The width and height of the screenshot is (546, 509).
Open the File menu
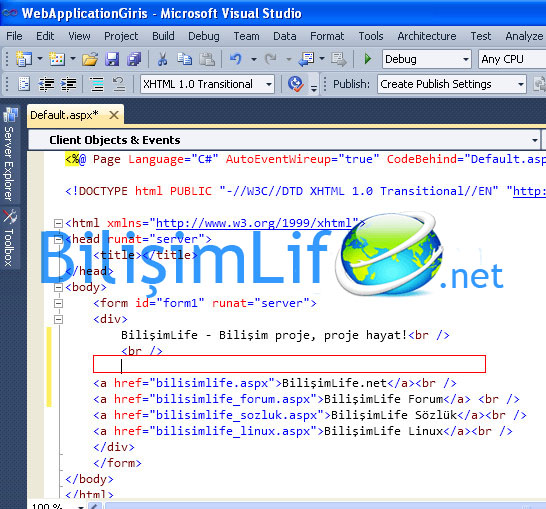tap(14, 36)
